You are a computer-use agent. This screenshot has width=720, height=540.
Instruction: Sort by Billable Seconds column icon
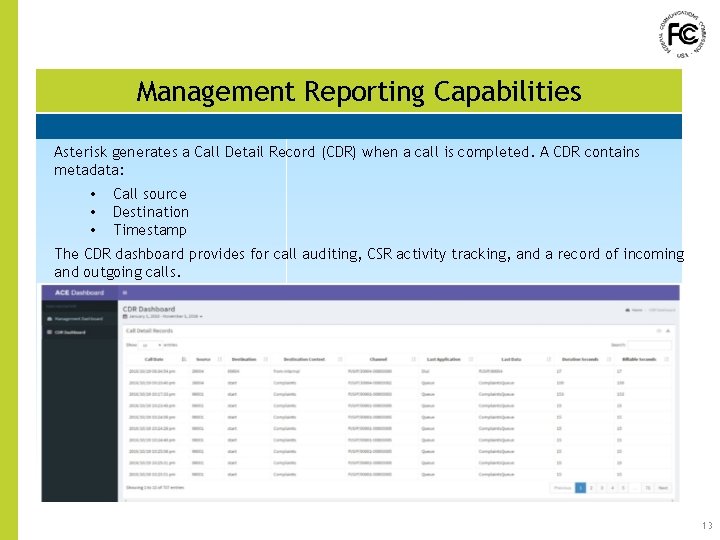[x=666, y=359]
